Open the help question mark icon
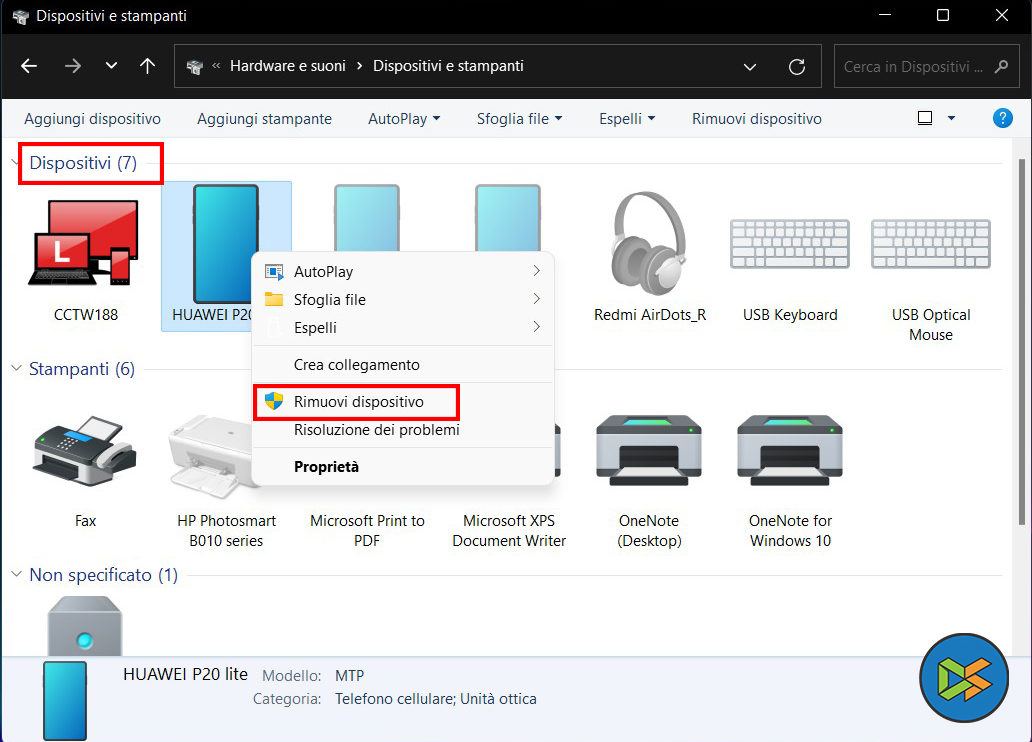This screenshot has width=1032, height=742. pyautogui.click(x=1002, y=118)
